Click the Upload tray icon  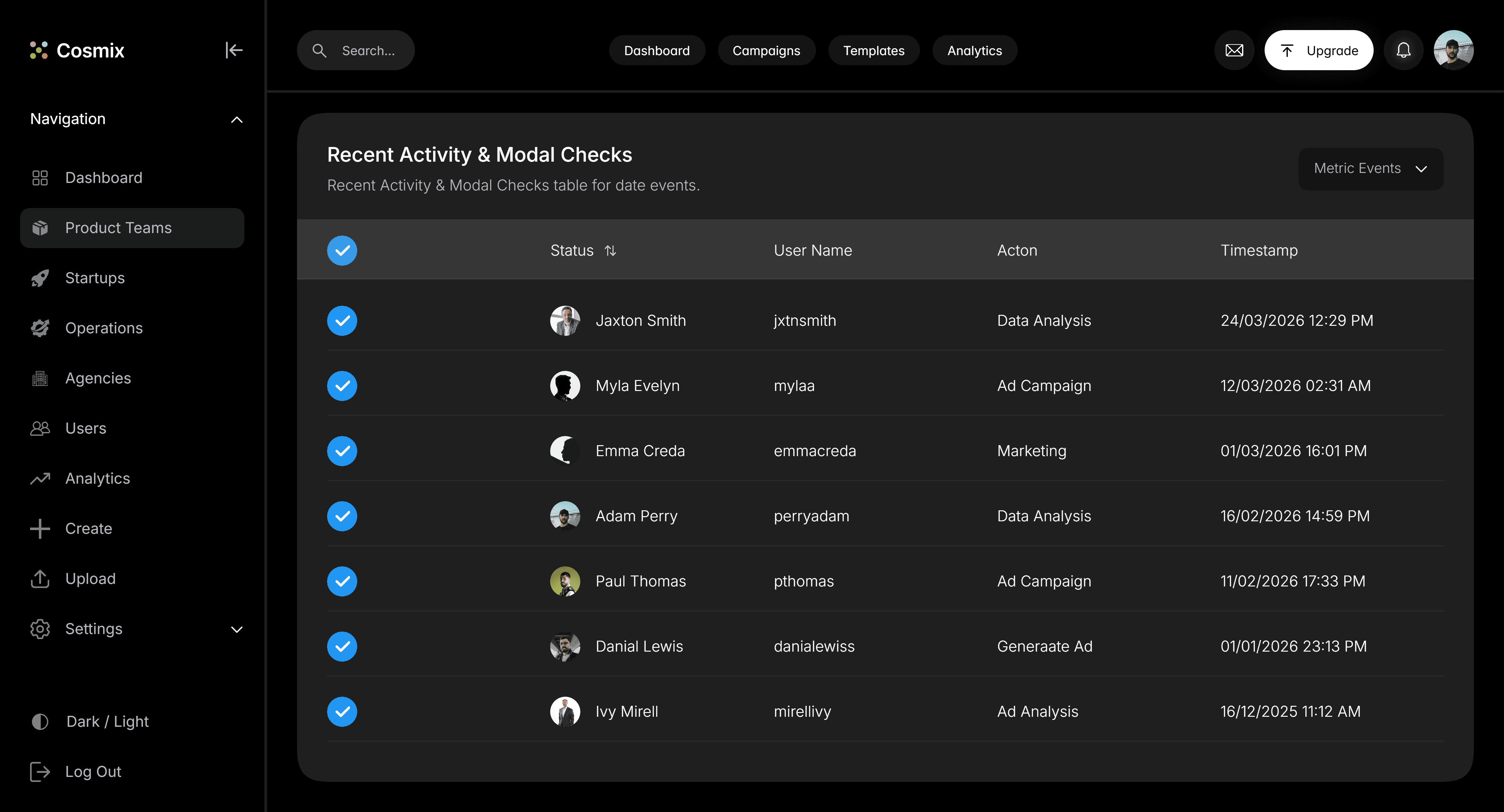click(x=40, y=579)
